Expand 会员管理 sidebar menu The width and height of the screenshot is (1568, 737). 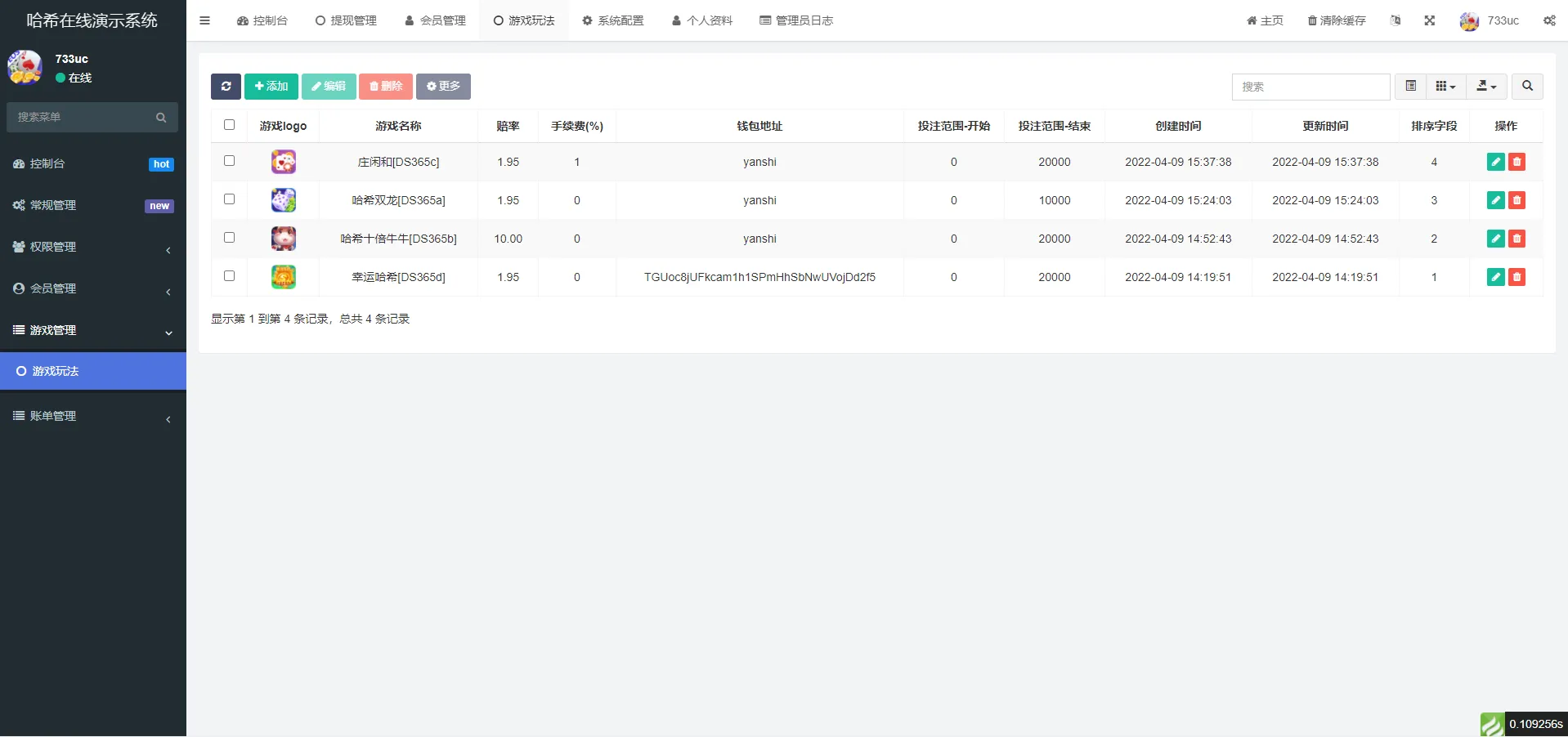(93, 288)
